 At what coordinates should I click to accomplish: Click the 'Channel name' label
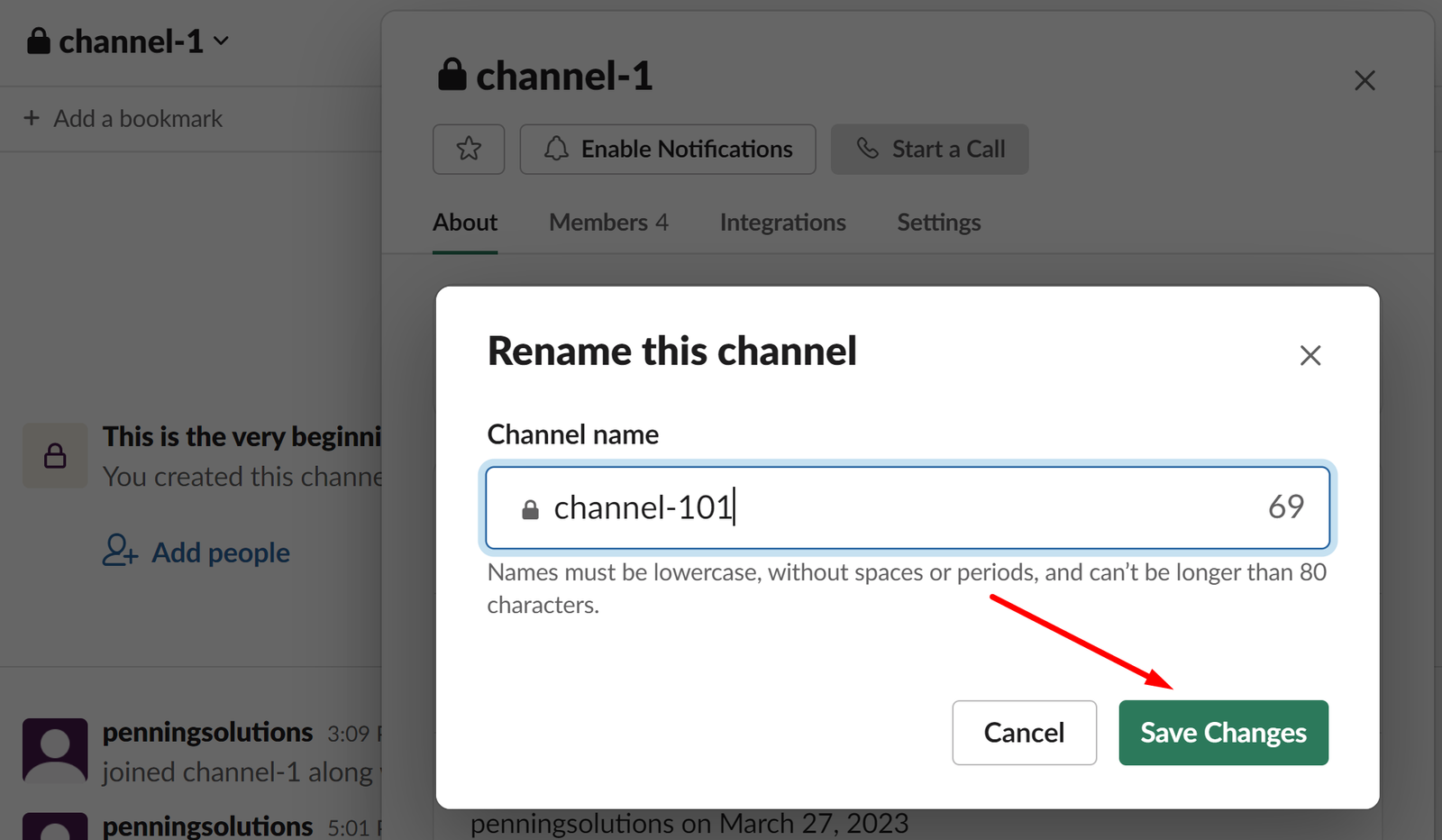[573, 434]
